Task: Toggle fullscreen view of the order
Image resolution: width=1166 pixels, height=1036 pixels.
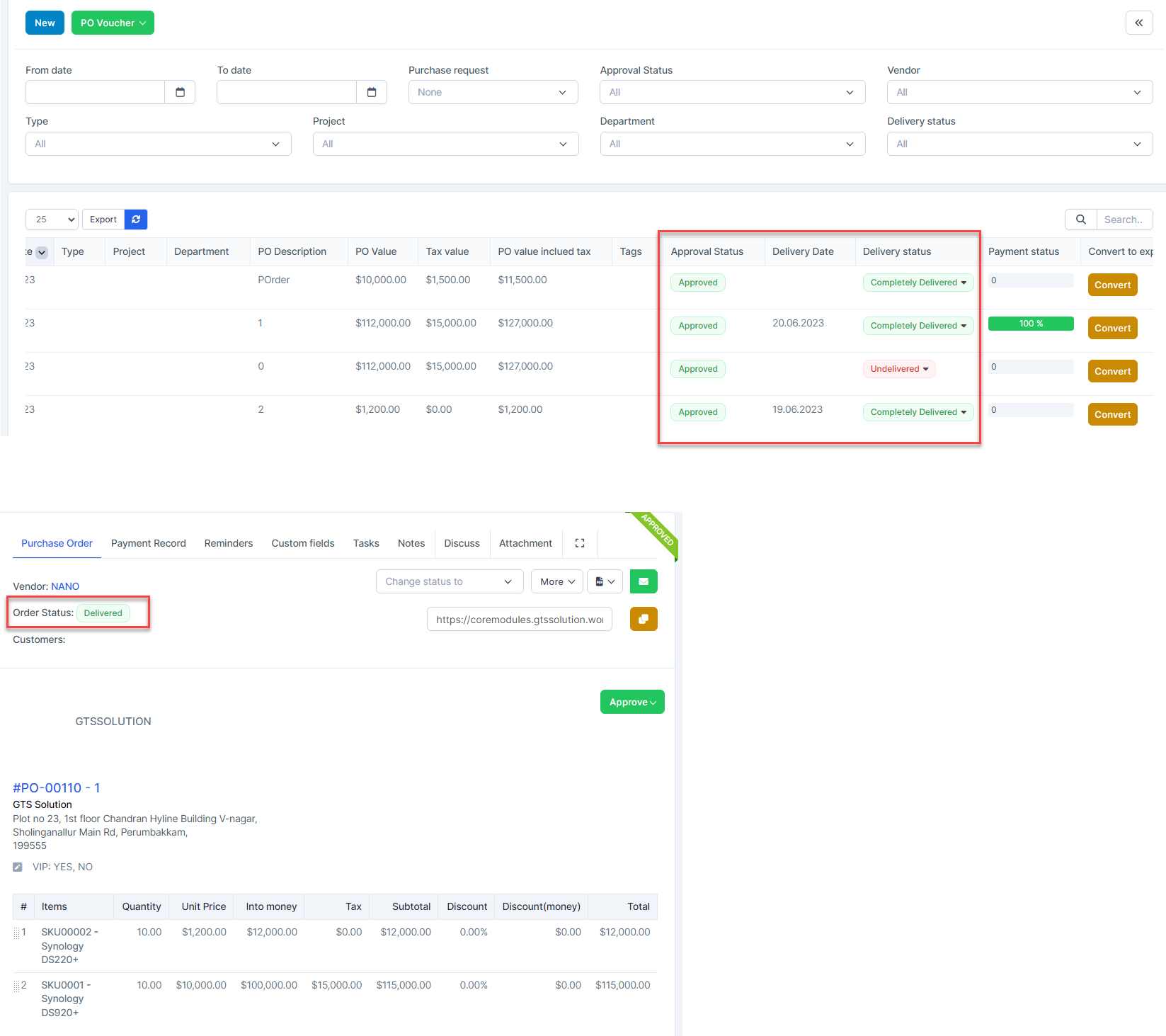Action: (x=580, y=543)
